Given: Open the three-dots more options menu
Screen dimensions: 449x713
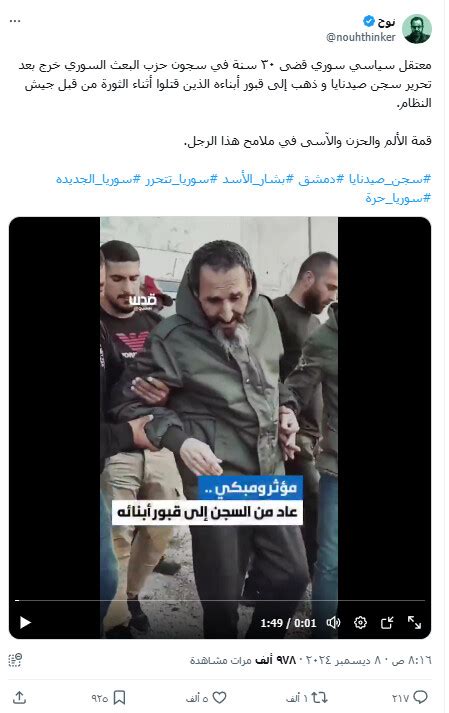Looking at the screenshot, I should [x=15, y=21].
